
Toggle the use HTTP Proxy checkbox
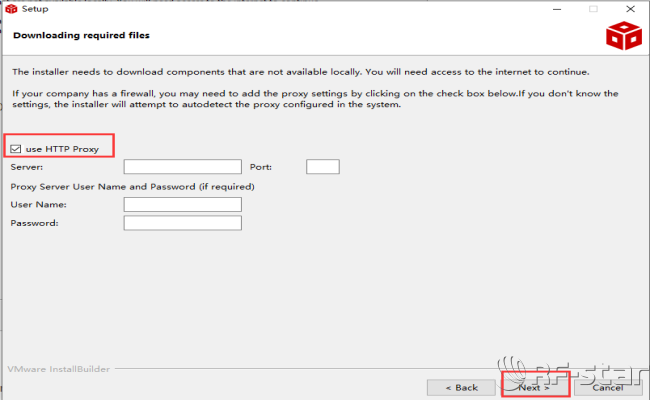tap(15, 149)
